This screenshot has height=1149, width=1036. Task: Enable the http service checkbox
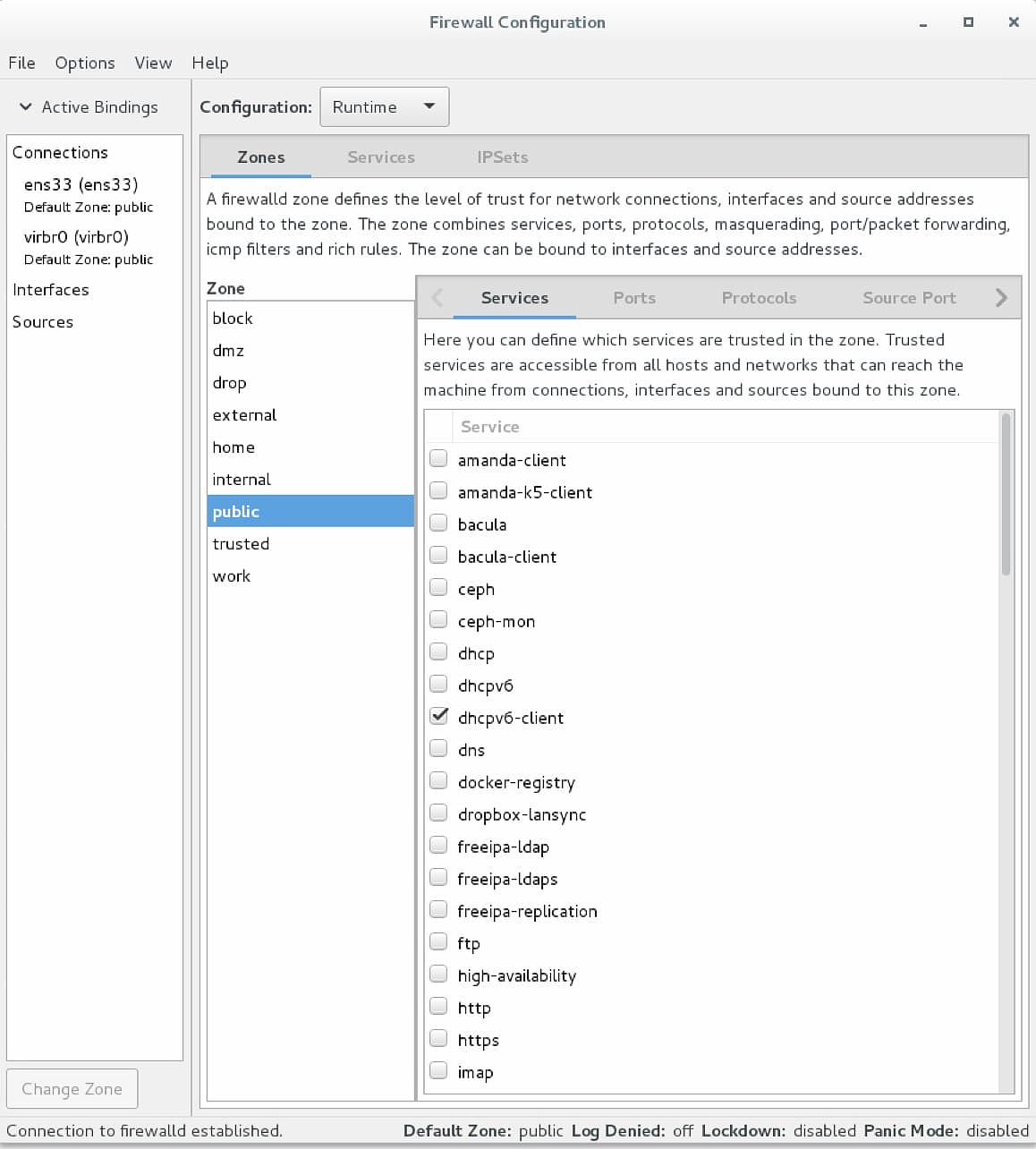click(438, 1007)
